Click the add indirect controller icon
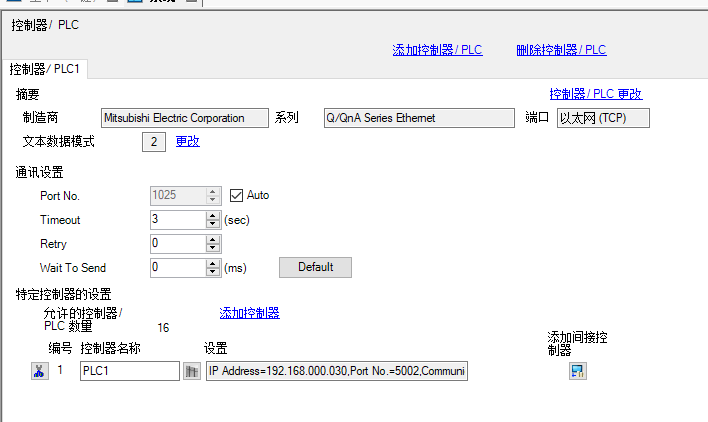The width and height of the screenshot is (708, 422). (577, 371)
